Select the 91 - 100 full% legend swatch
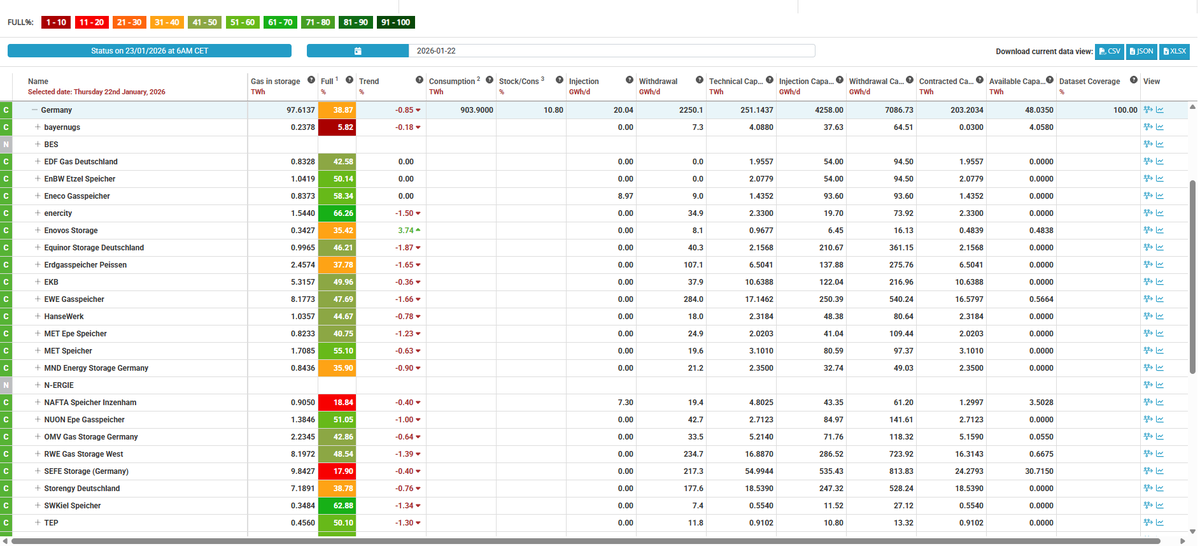This screenshot has height=551, width=1200. click(397, 22)
